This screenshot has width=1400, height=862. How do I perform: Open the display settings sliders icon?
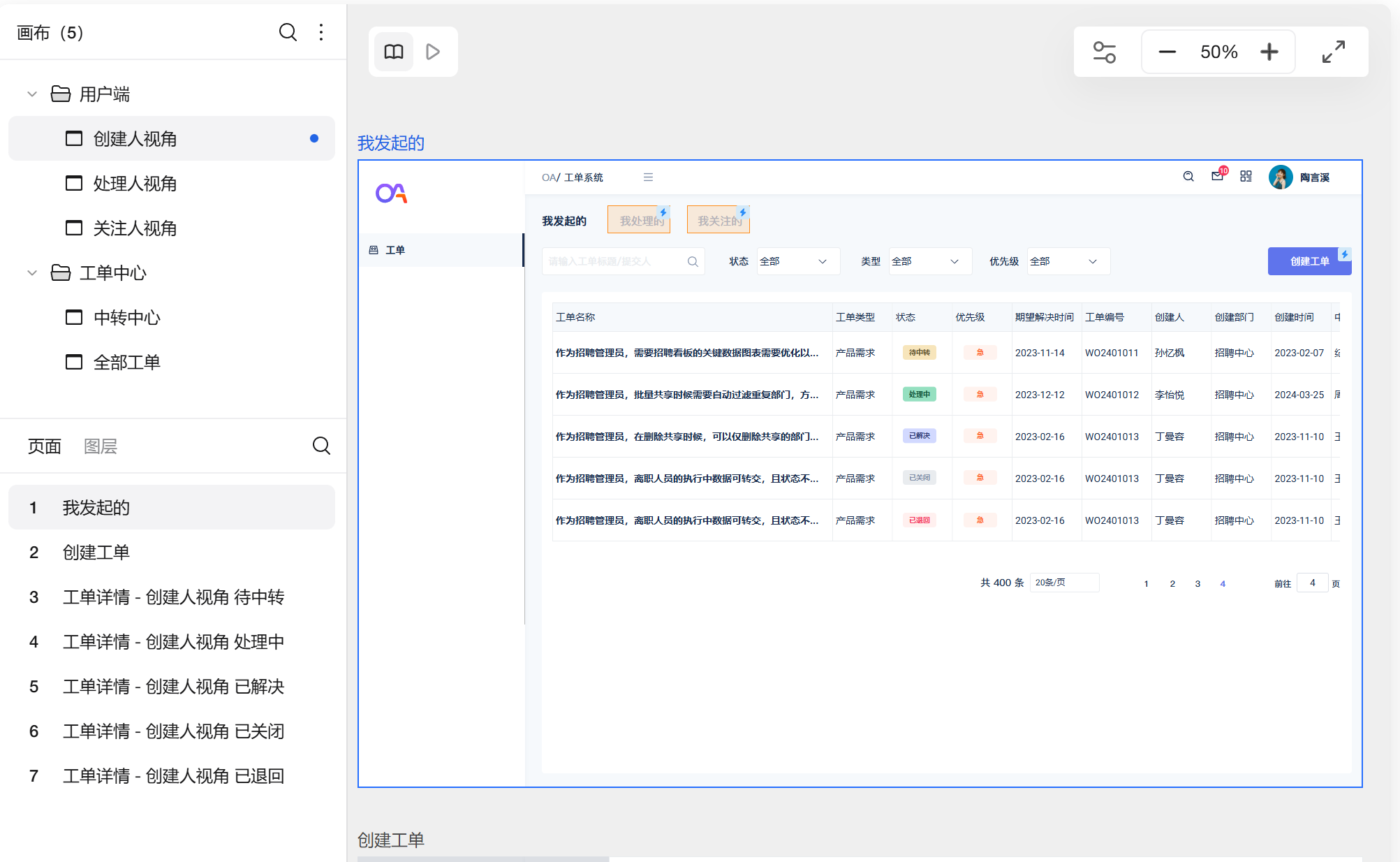coord(1104,52)
